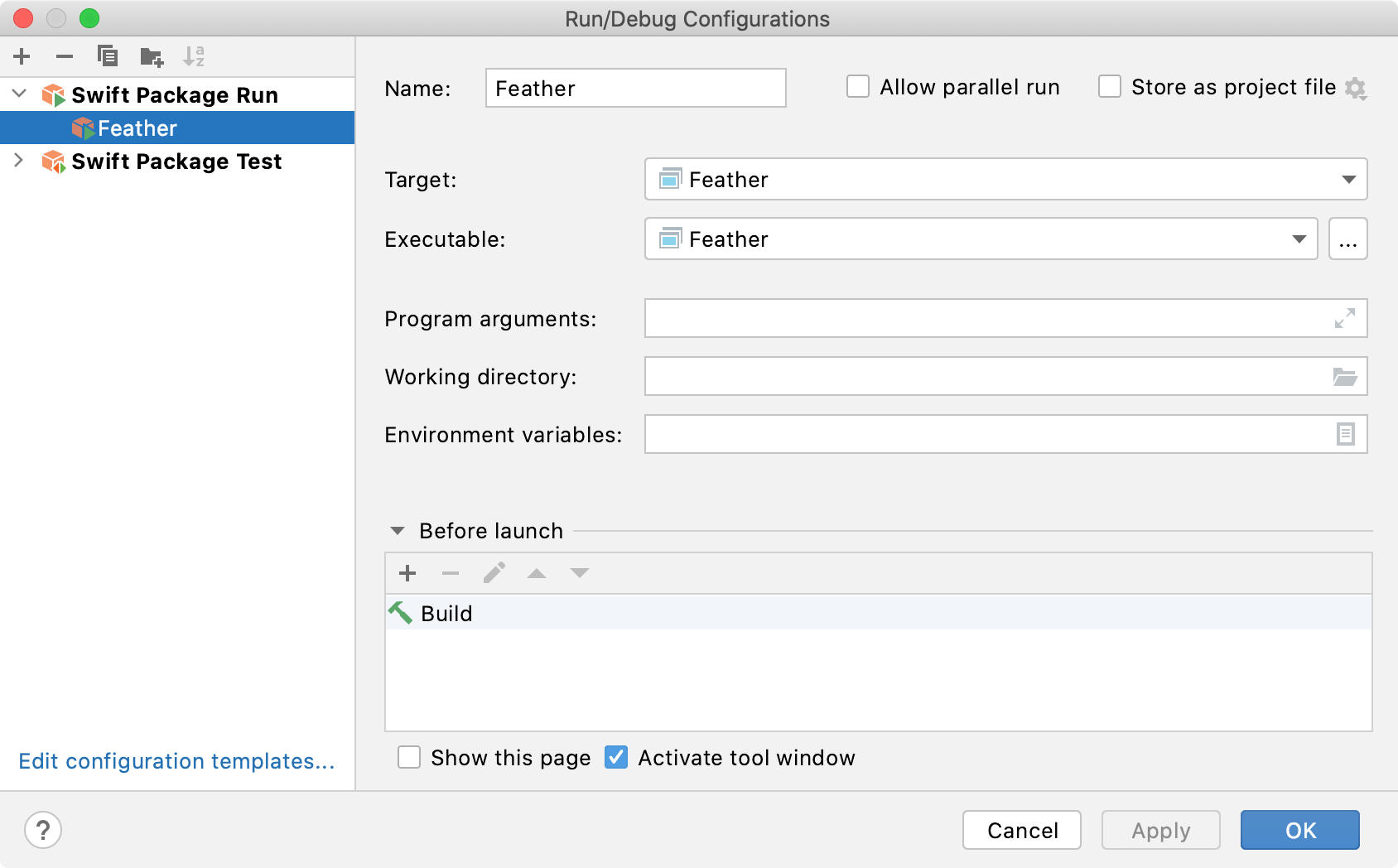Click gear icon beside Store as project file
This screenshot has height=868, width=1398.
click(x=1356, y=88)
